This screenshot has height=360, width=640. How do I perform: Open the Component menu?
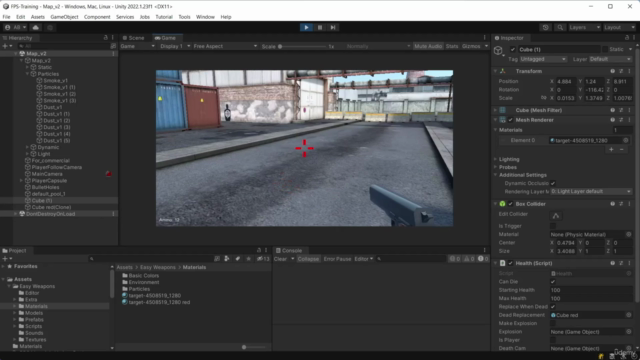point(97,17)
